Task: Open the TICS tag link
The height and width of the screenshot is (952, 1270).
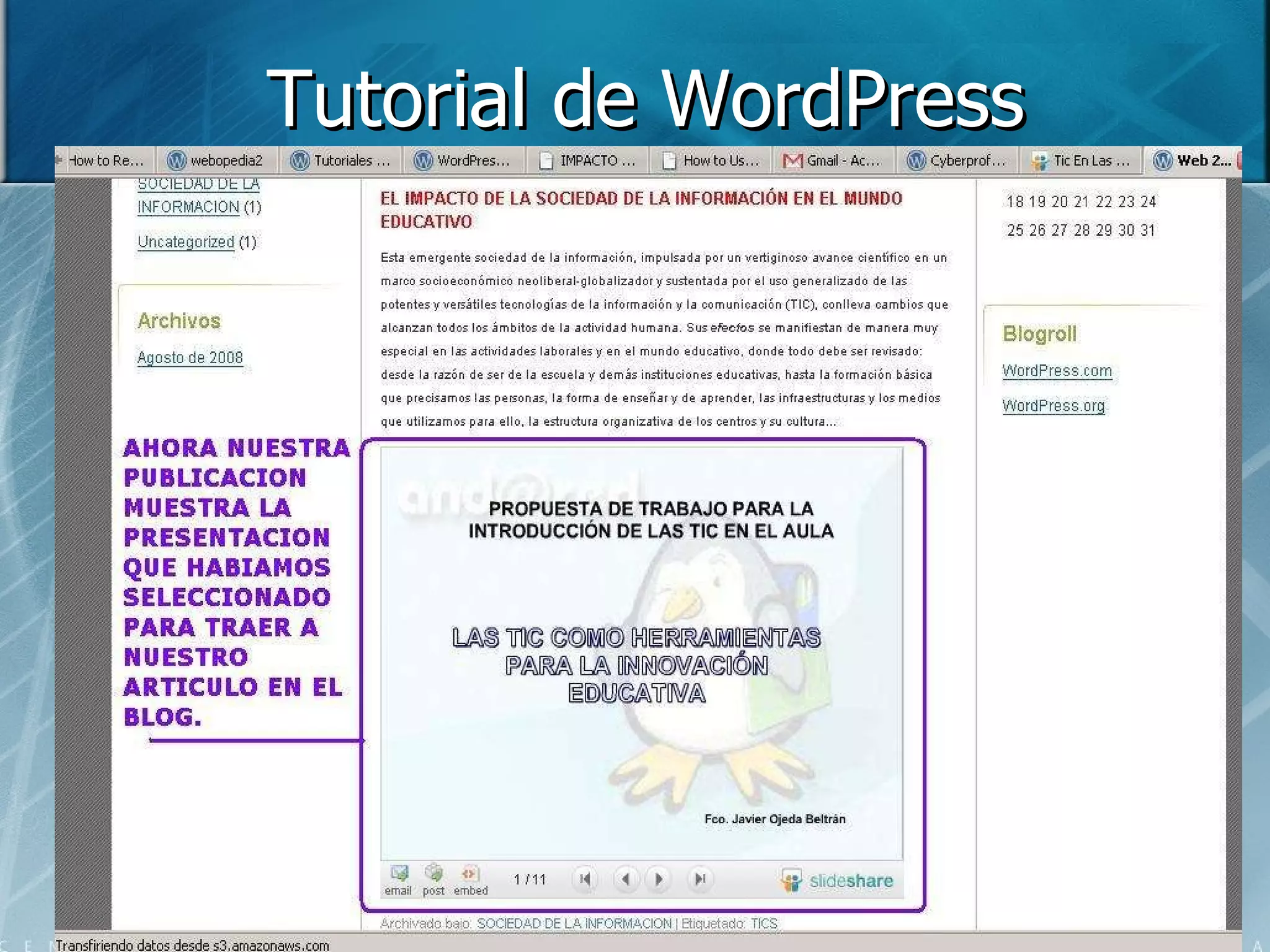Action: tap(763, 923)
